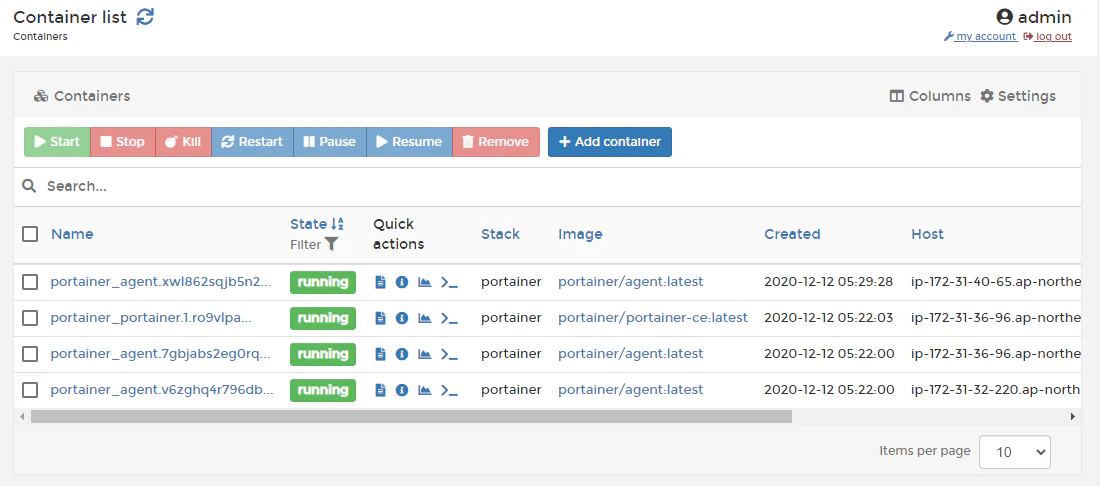Click the Kill button
This screenshot has height=486, width=1100.
point(183,142)
